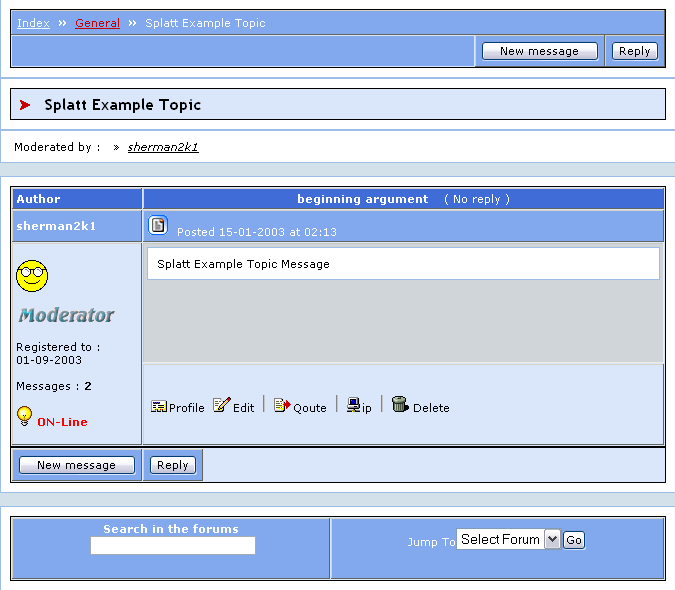Image resolution: width=675 pixels, height=590 pixels.
Task: Click the post document icon beside date
Action: tap(158, 225)
